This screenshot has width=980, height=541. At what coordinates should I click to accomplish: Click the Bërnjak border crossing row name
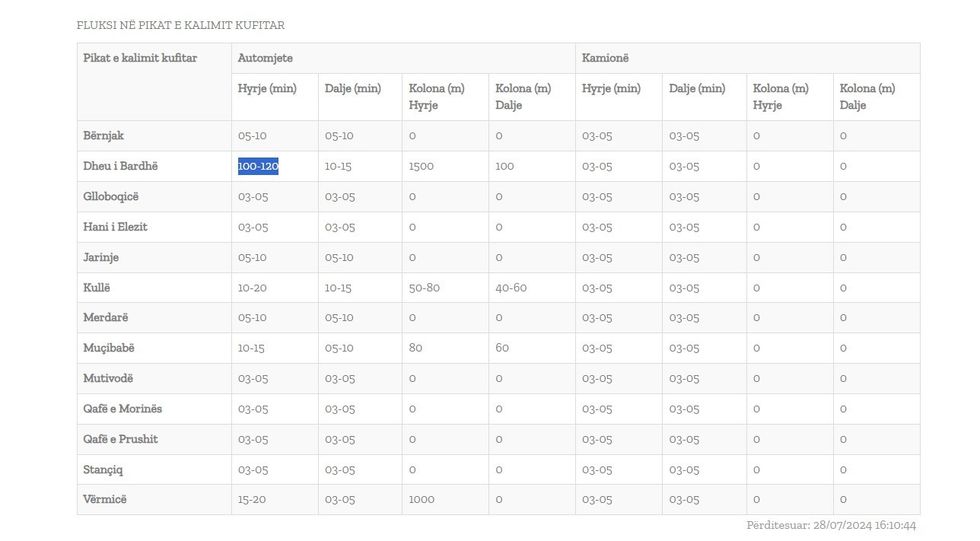coord(104,136)
